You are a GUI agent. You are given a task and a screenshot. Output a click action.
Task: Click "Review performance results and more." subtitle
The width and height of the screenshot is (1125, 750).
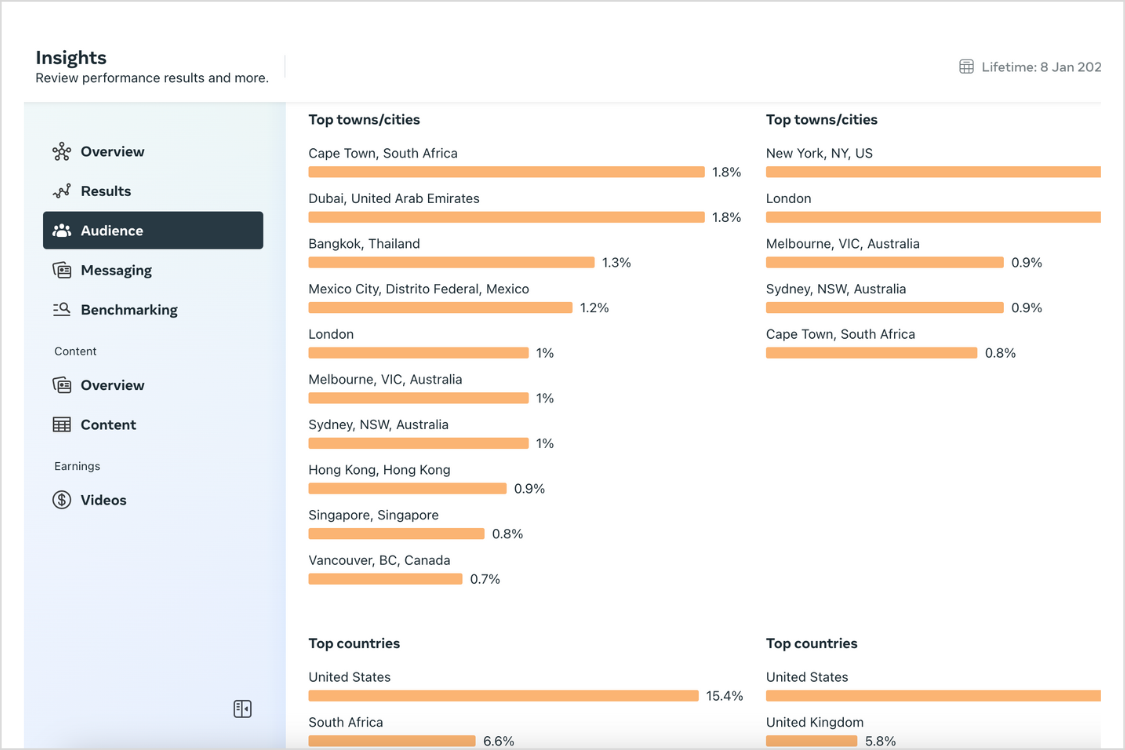coord(152,78)
